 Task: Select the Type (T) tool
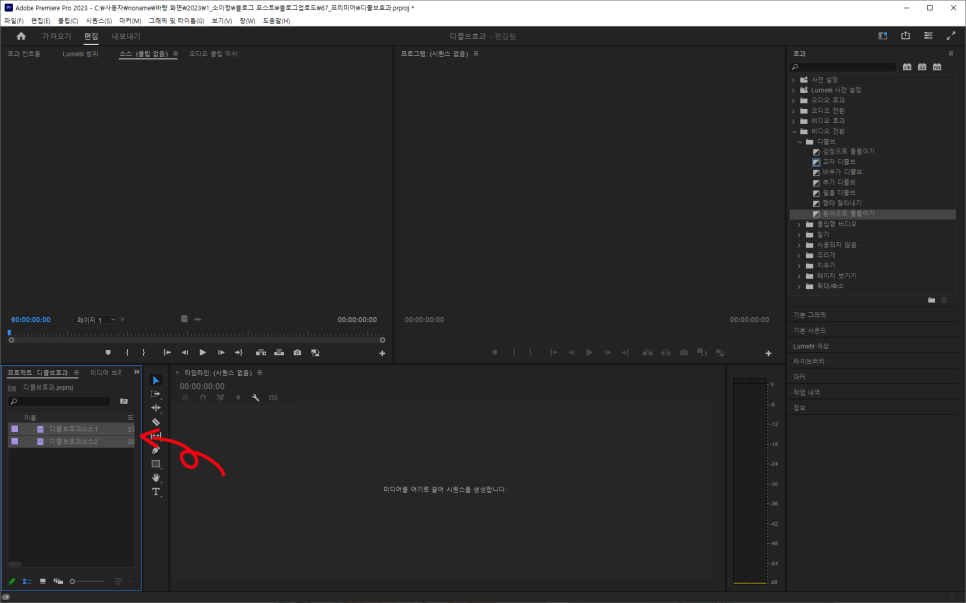pos(155,492)
